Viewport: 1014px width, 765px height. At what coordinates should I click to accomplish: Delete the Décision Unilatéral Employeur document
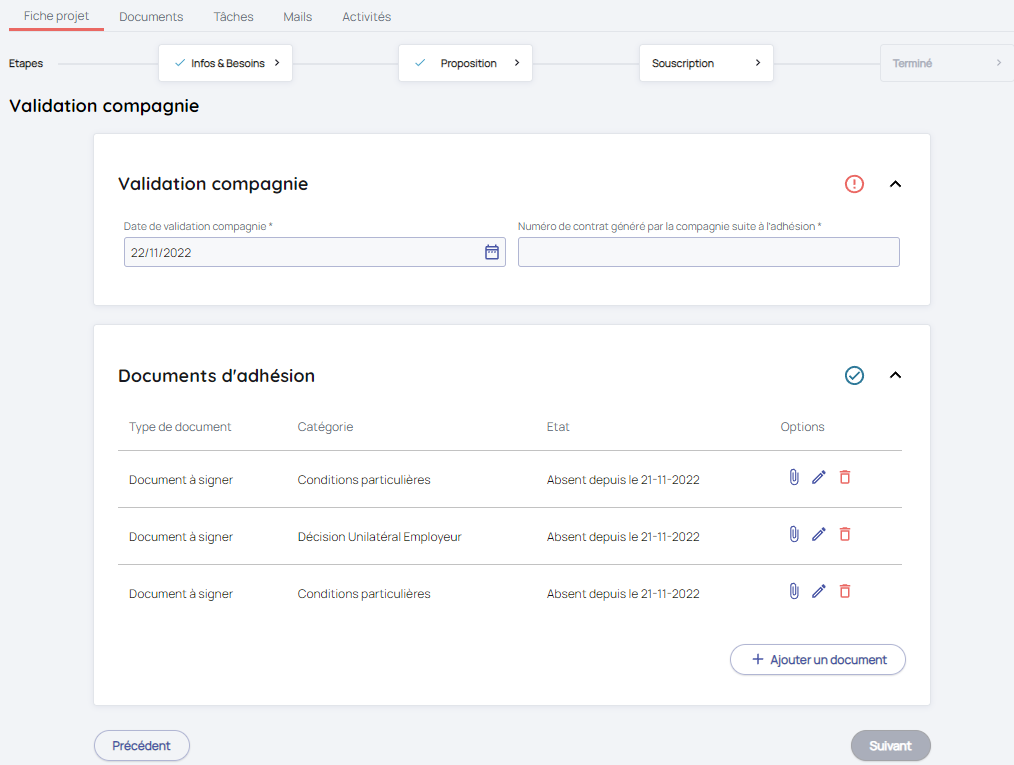pos(845,535)
